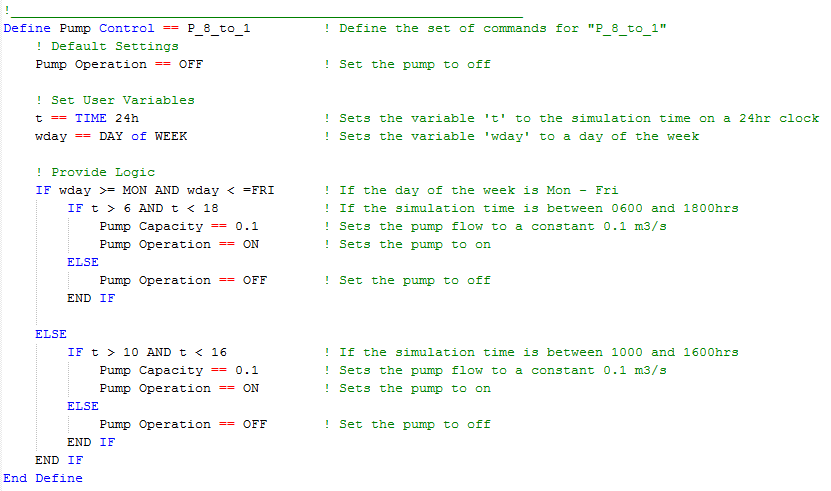Click the comment defining commands for "P_8_to_1"
831x491 pixels.
tap(495, 28)
